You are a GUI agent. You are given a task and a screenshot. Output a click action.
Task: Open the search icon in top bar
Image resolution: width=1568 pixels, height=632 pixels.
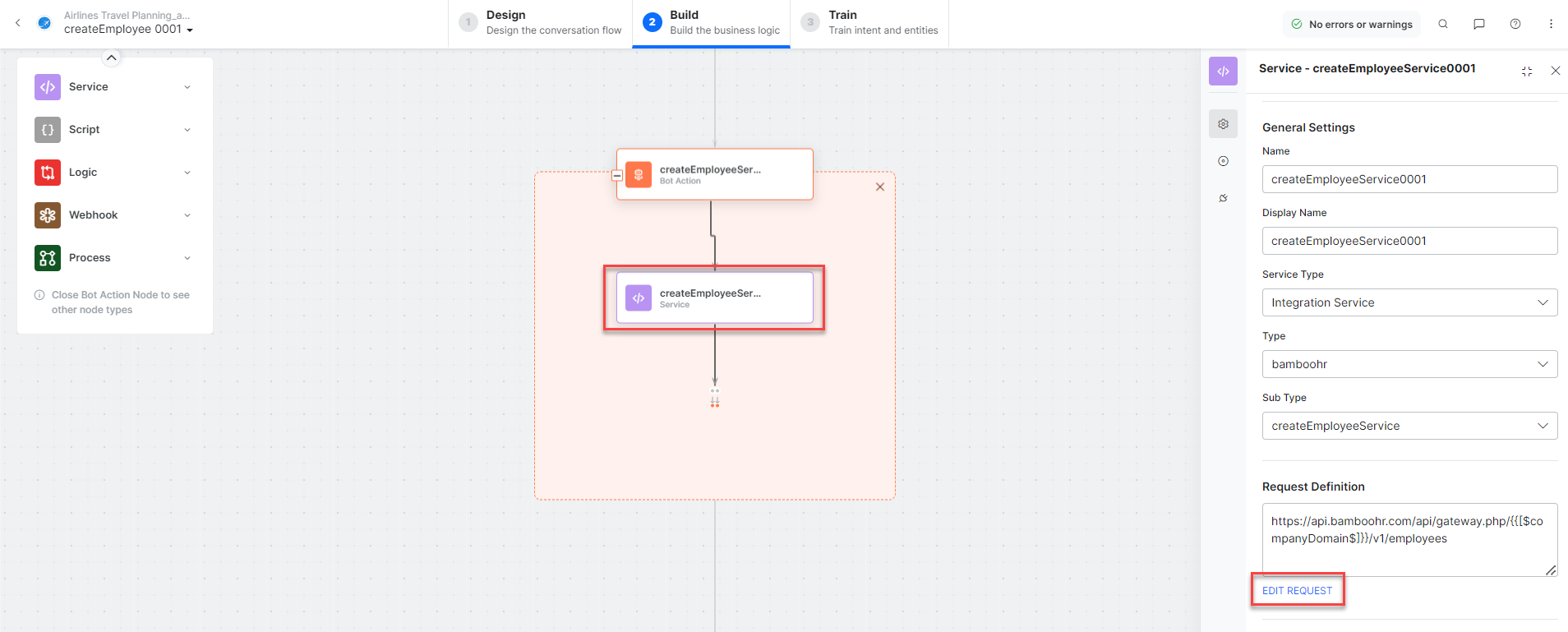1443,24
